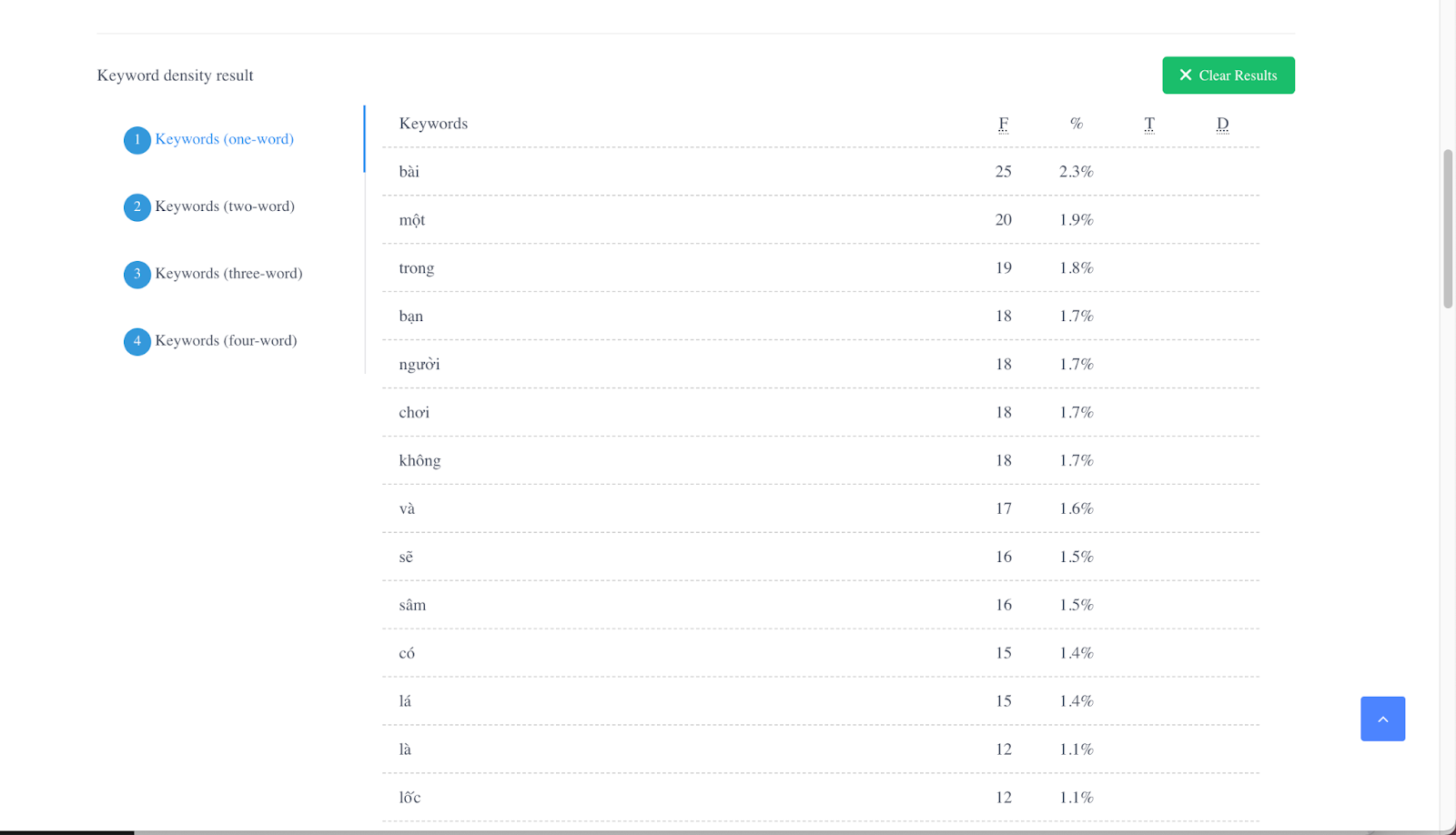
Task: Click frequency 12 in the lốc row
Action: (x=1003, y=798)
